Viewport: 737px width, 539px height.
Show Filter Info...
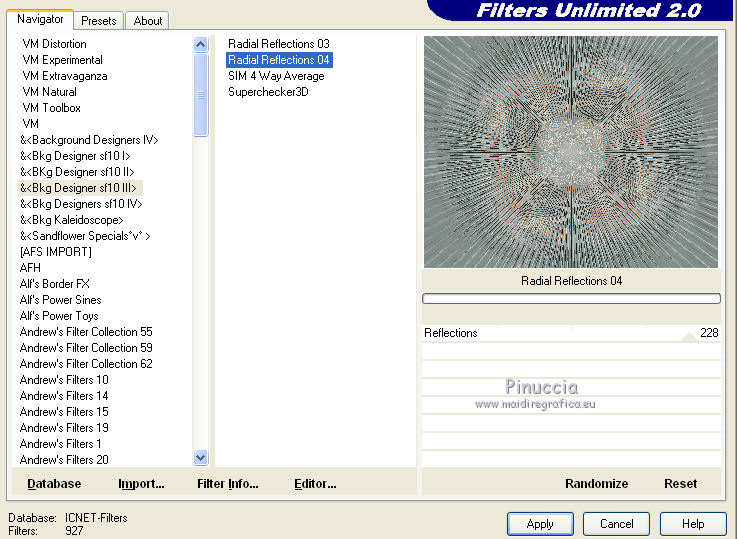click(227, 483)
